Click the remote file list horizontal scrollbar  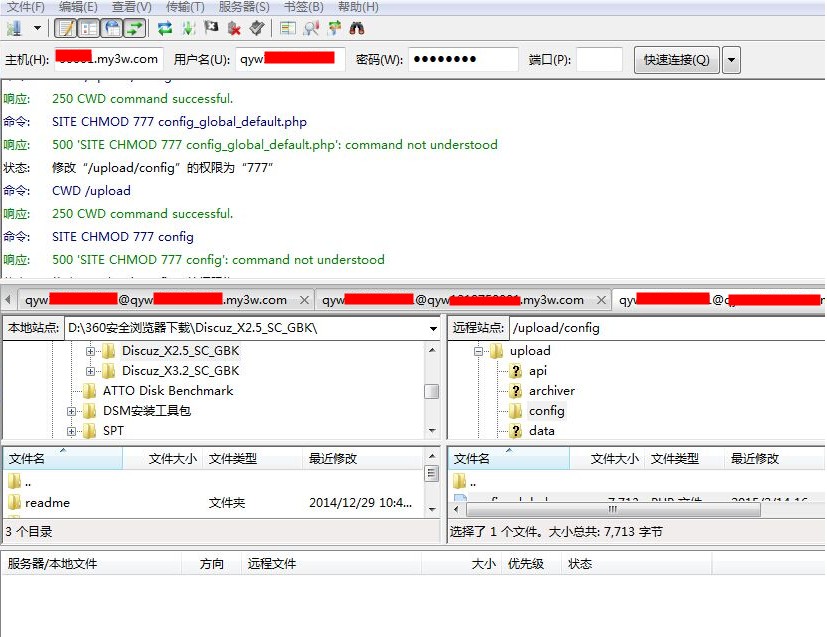coord(630,508)
